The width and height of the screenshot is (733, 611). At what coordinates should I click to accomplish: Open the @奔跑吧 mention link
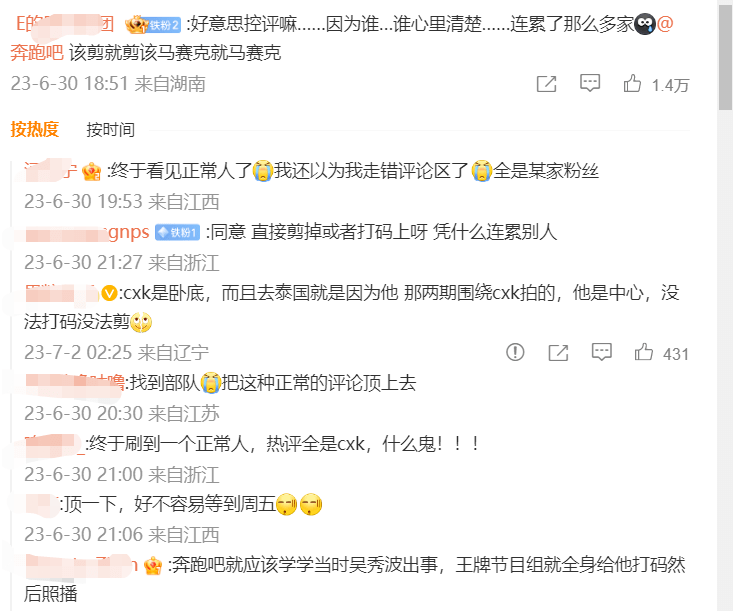[37, 52]
